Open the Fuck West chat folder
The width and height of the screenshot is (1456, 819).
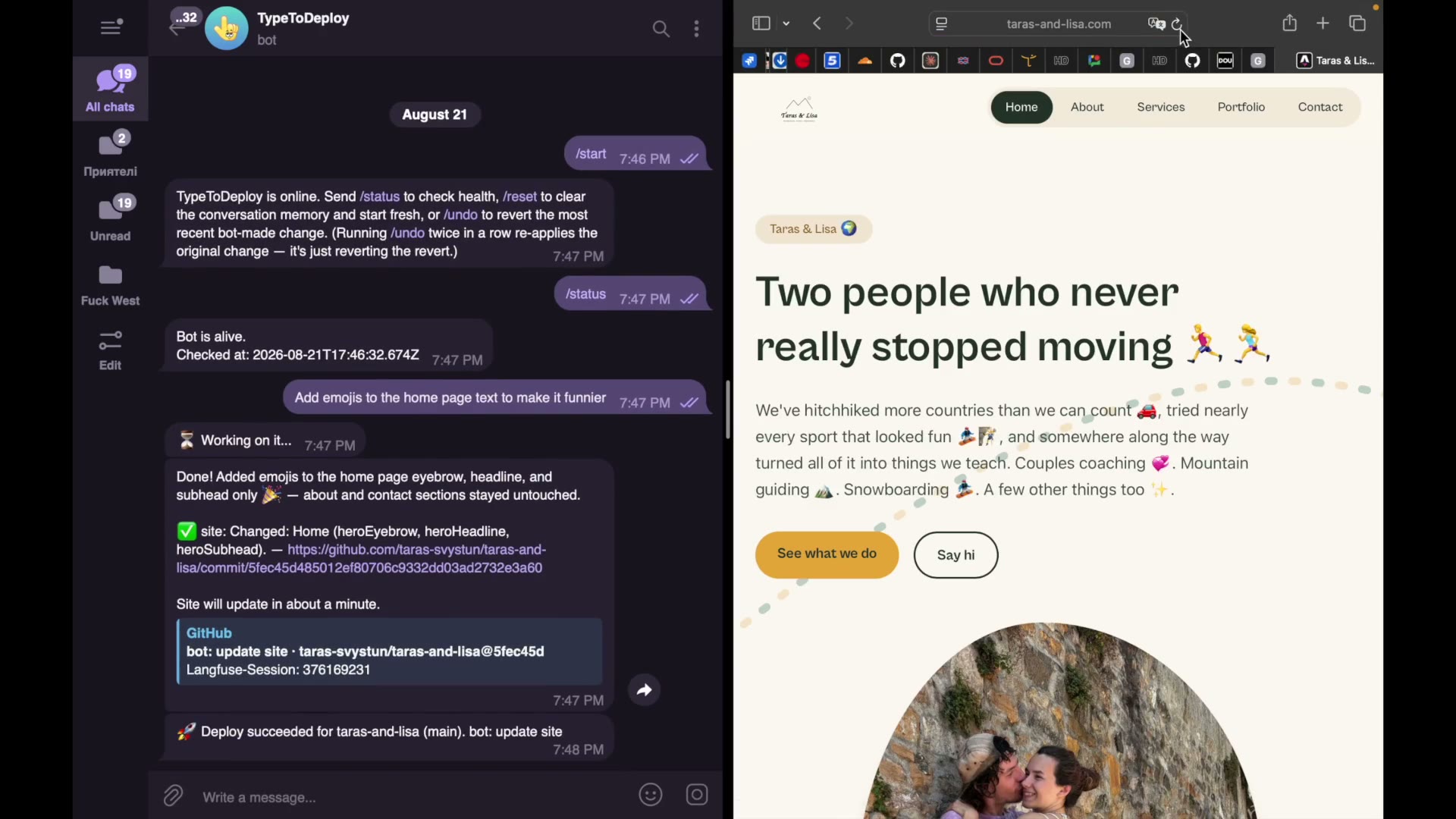111,285
